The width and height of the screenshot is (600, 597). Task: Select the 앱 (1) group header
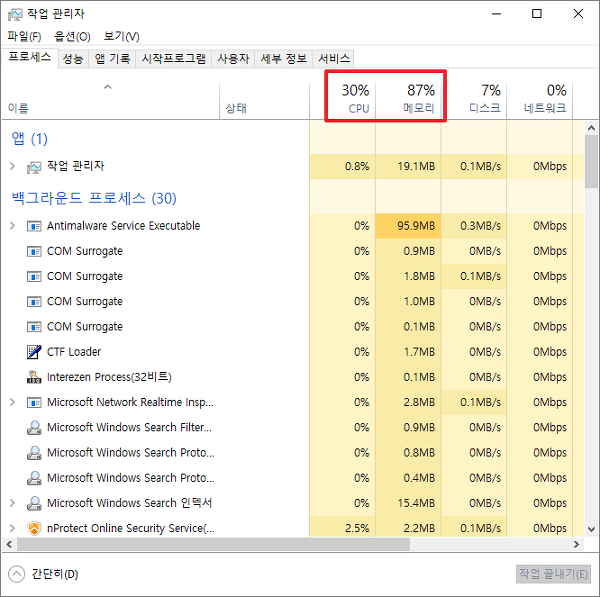pos(29,139)
